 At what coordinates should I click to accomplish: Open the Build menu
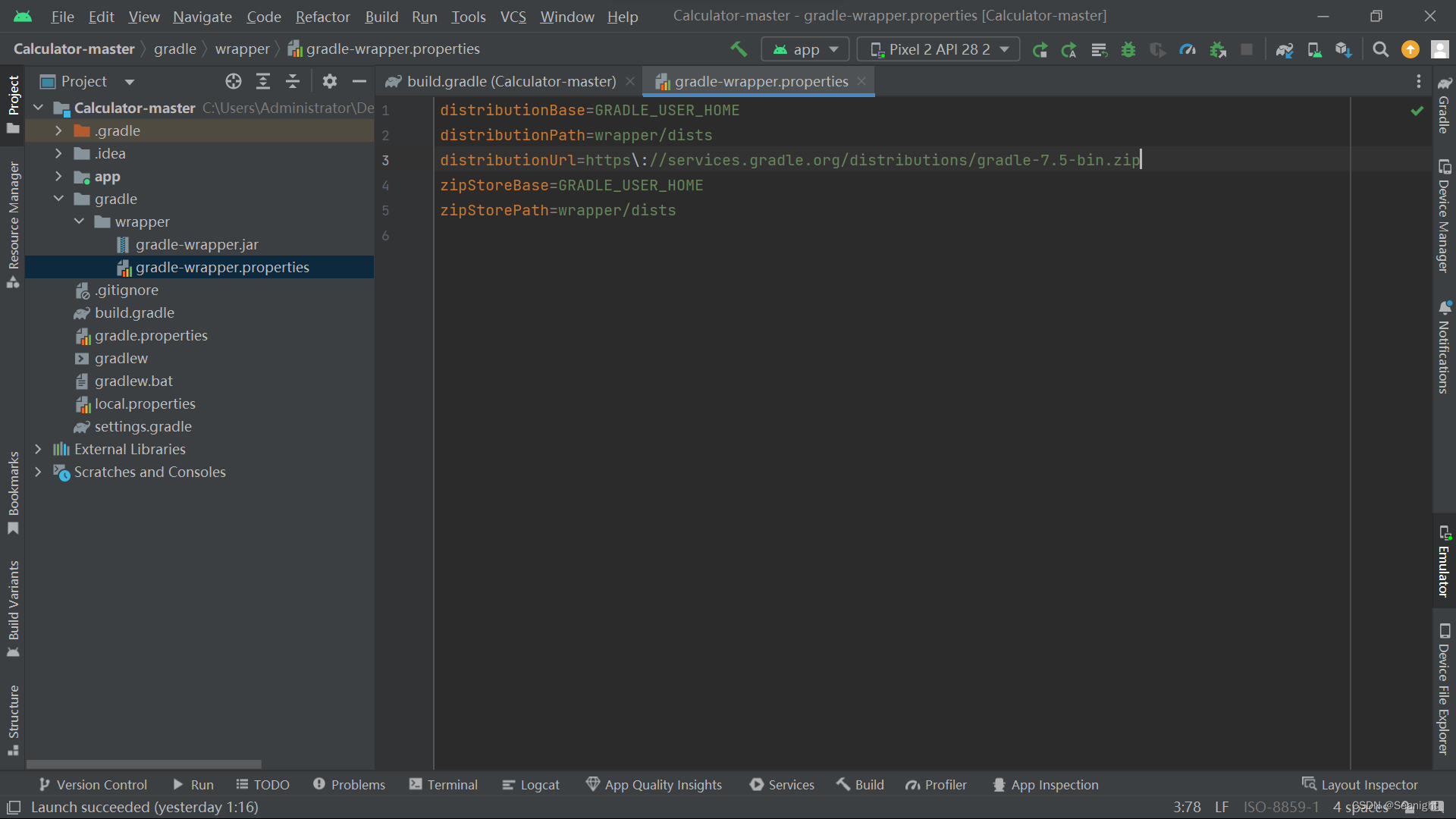pyautogui.click(x=381, y=17)
